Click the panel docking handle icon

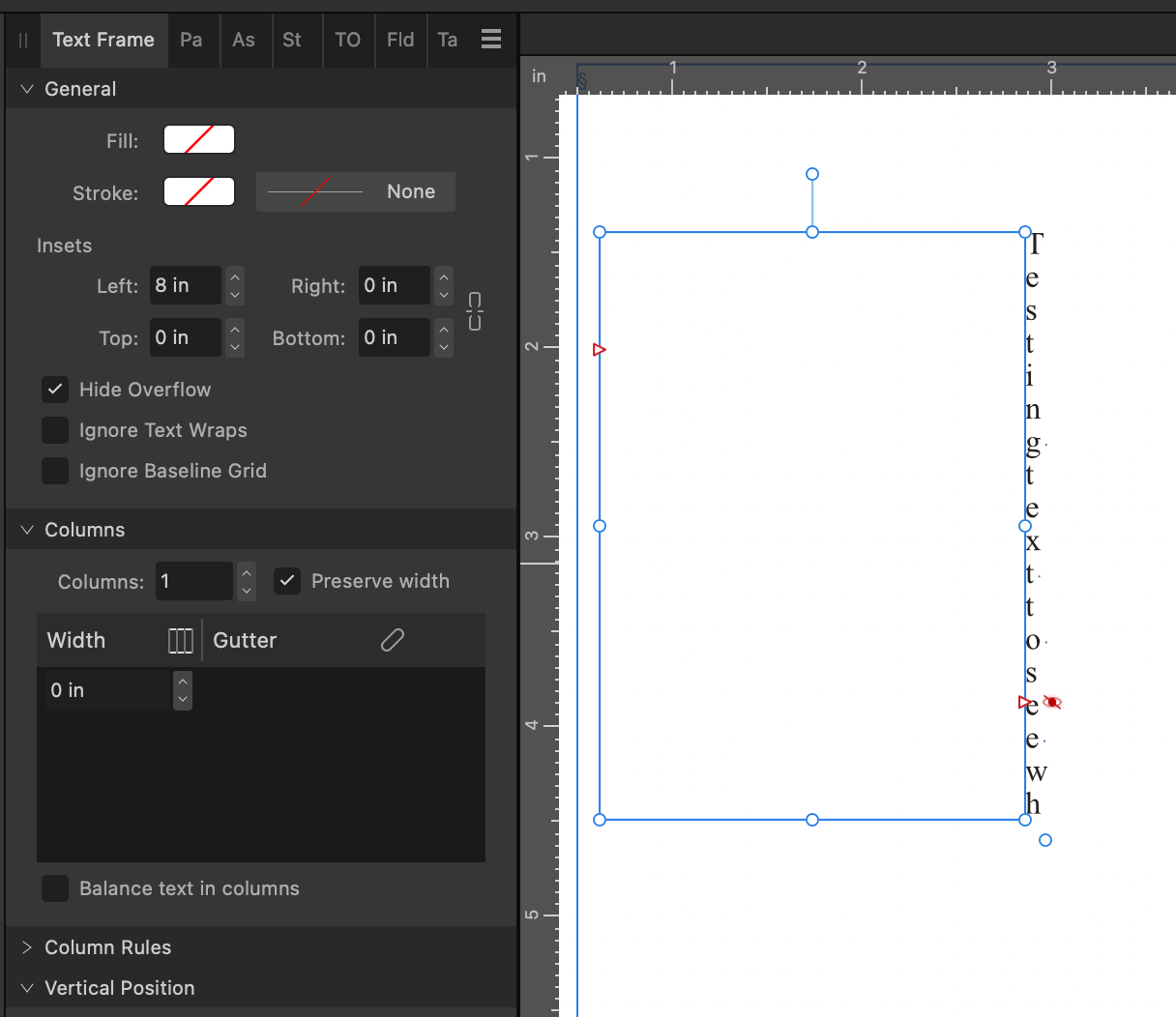pyautogui.click(x=22, y=40)
